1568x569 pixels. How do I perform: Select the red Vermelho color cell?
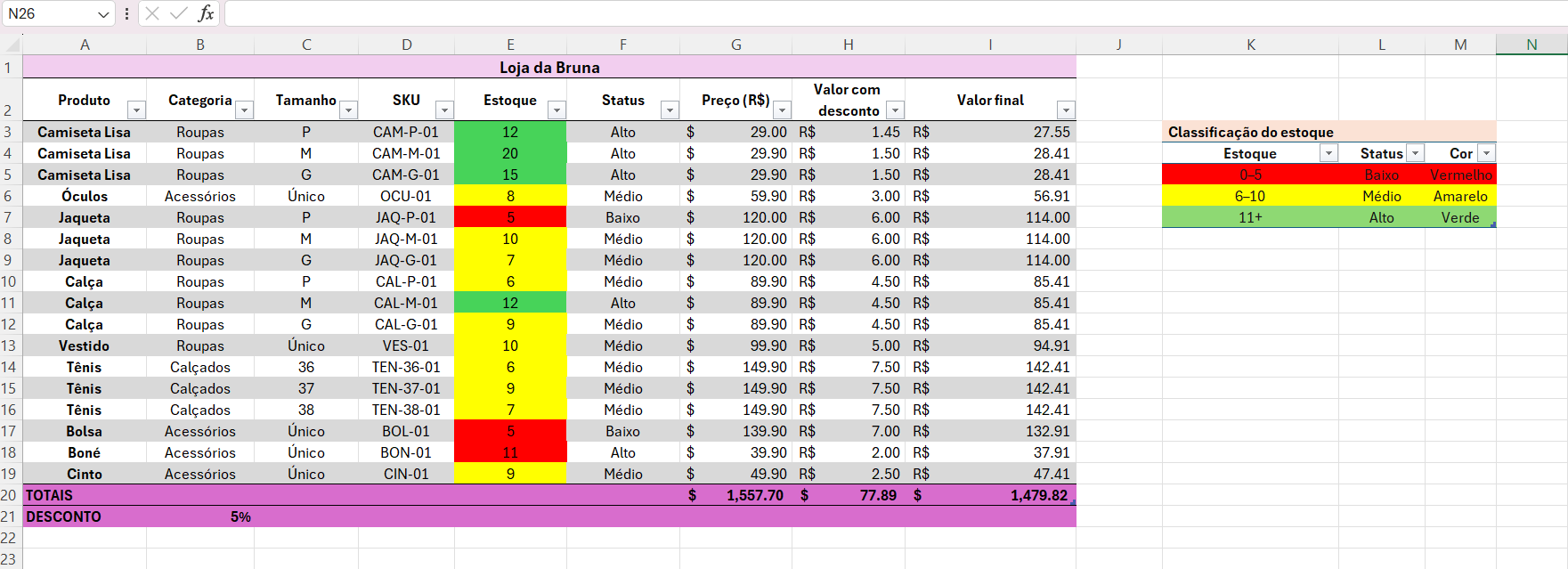(x=1460, y=175)
